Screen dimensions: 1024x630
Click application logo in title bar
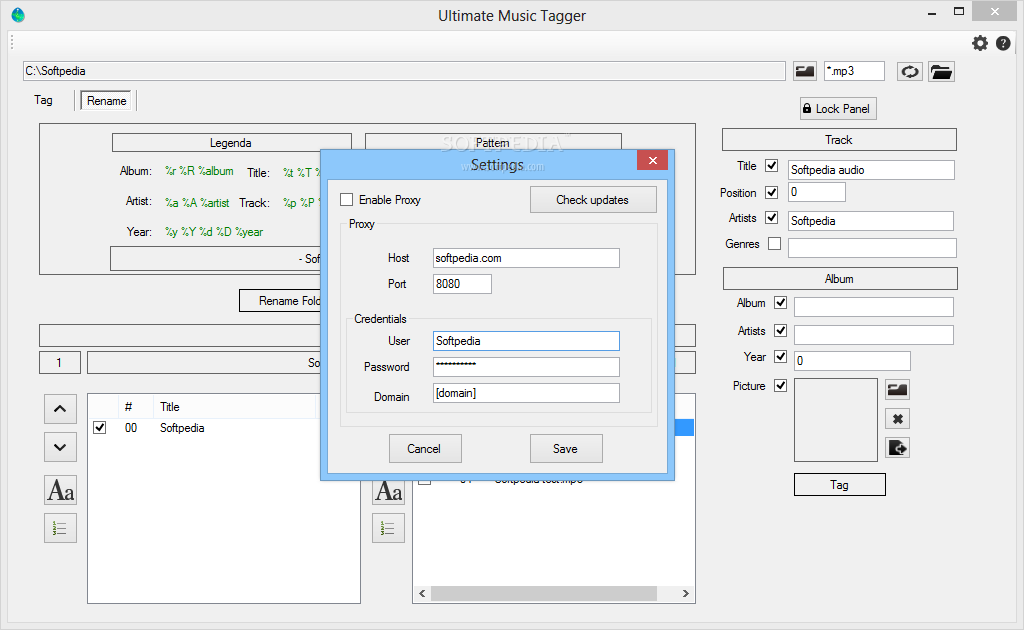tap(18, 15)
